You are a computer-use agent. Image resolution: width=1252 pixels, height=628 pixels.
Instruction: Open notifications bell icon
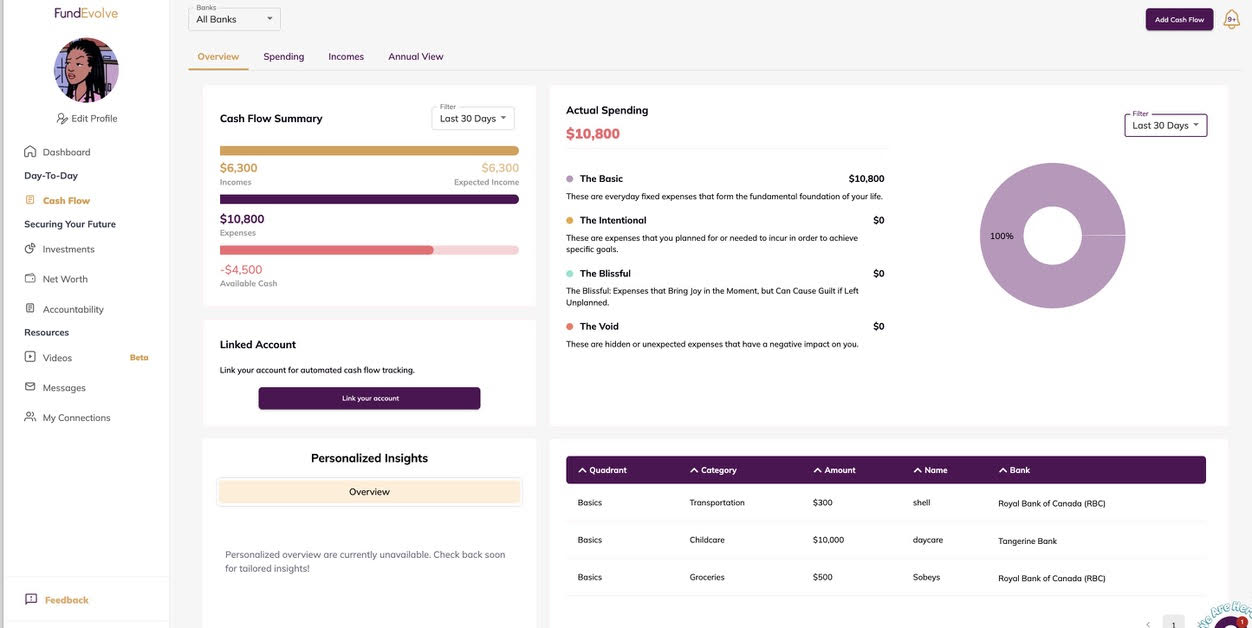click(1231, 19)
